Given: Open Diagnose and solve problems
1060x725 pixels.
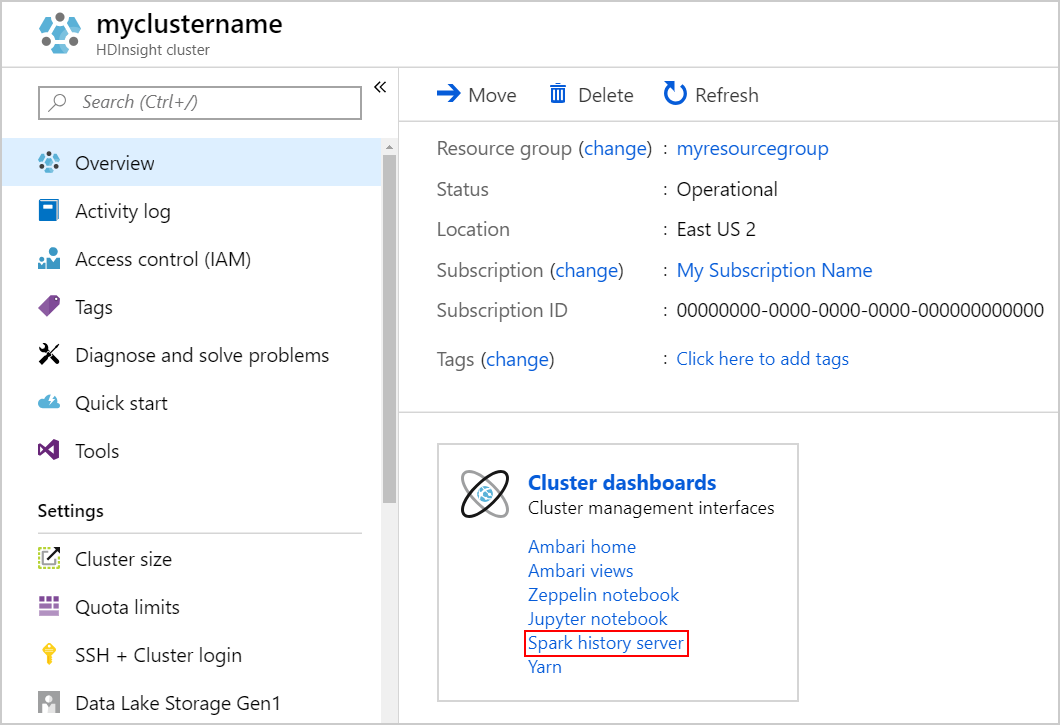Looking at the screenshot, I should [201, 355].
